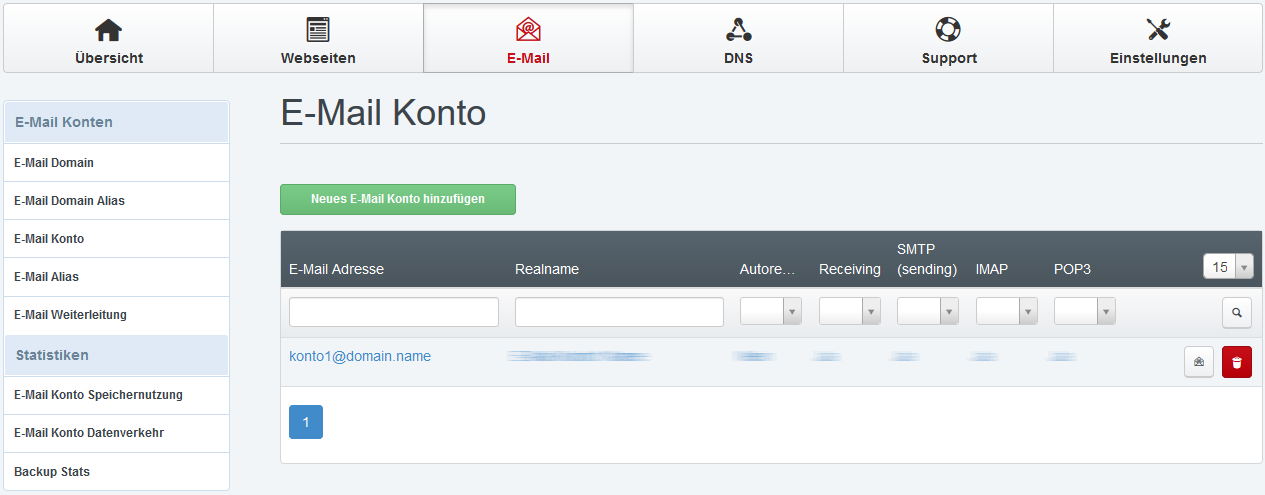Image resolution: width=1265 pixels, height=495 pixels.
Task: Expand the Receiving filter dropdown
Action: pyautogui.click(x=850, y=312)
